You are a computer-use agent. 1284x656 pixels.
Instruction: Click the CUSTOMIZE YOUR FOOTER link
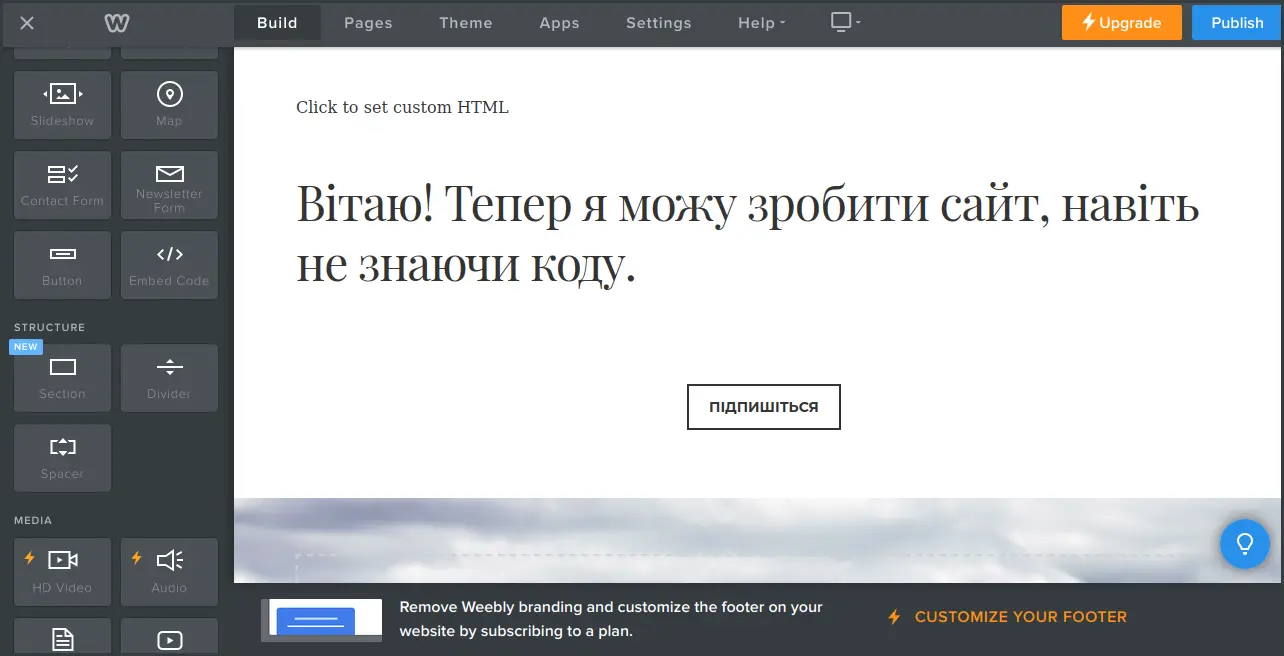(x=1007, y=617)
